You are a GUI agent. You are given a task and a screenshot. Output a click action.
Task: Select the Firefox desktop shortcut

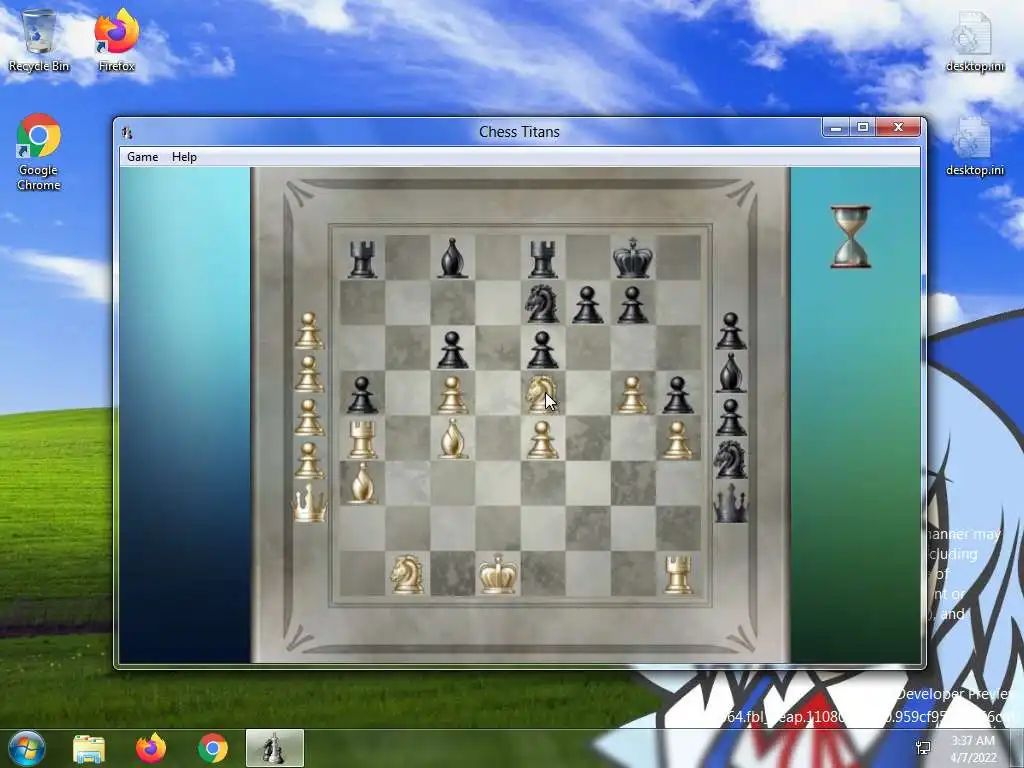point(117,40)
